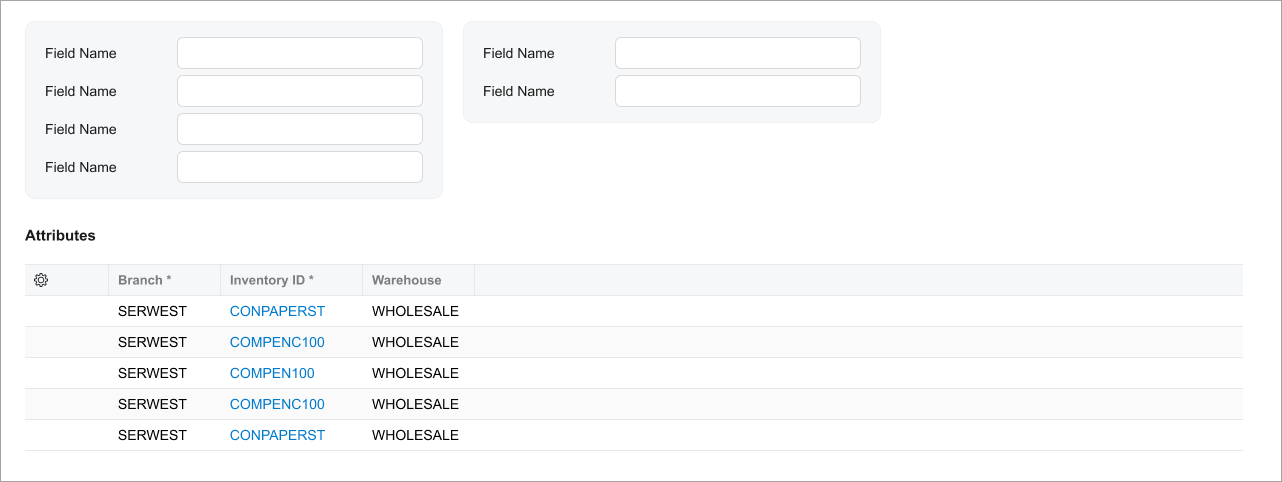Open the grid settings gear icon
Image resolution: width=1282 pixels, height=482 pixels.
tap(41, 280)
